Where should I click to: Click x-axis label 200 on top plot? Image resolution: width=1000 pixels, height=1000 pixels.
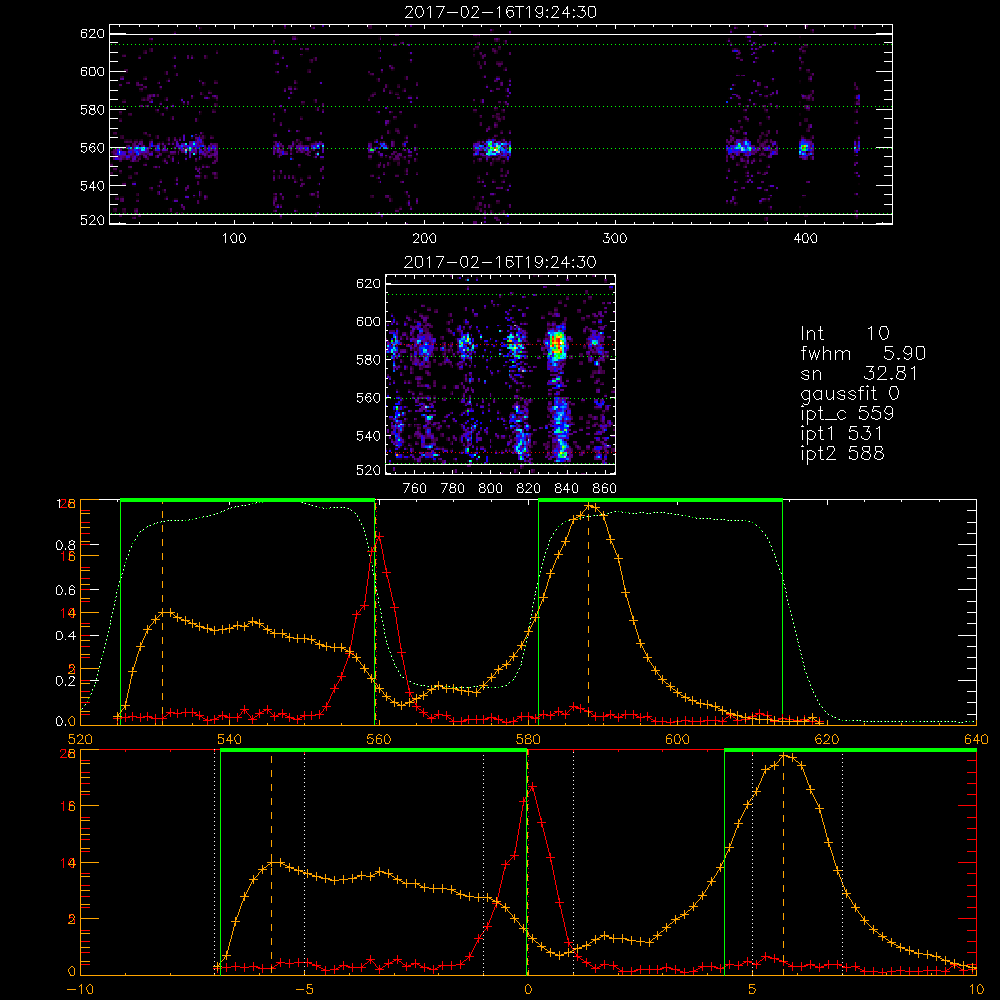424,239
